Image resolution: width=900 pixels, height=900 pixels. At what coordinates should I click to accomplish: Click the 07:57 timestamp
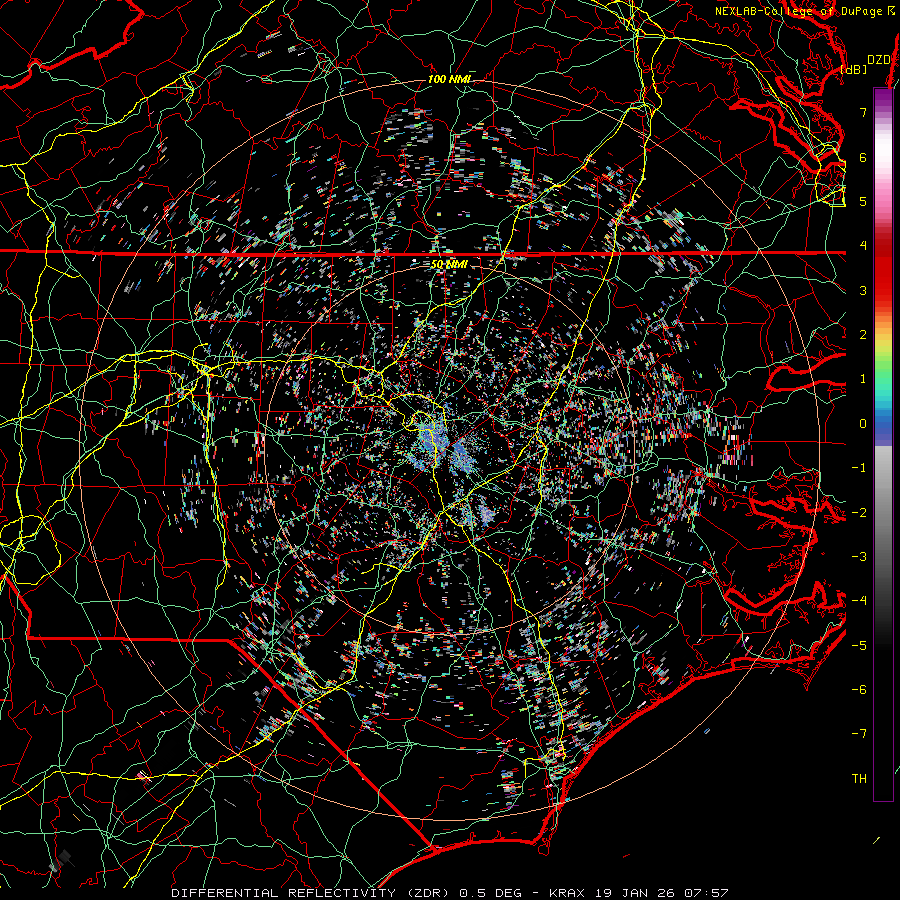pos(707,893)
